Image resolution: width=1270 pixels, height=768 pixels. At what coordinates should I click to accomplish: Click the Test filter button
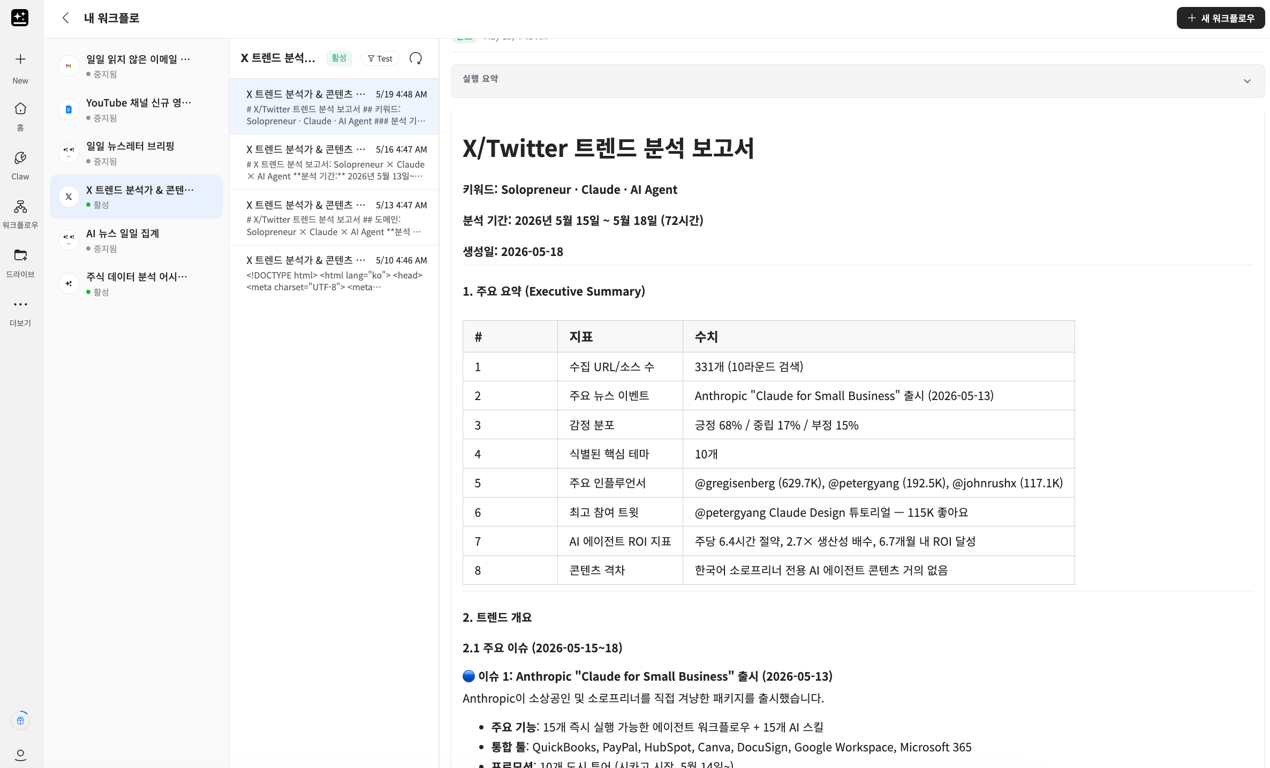click(380, 59)
